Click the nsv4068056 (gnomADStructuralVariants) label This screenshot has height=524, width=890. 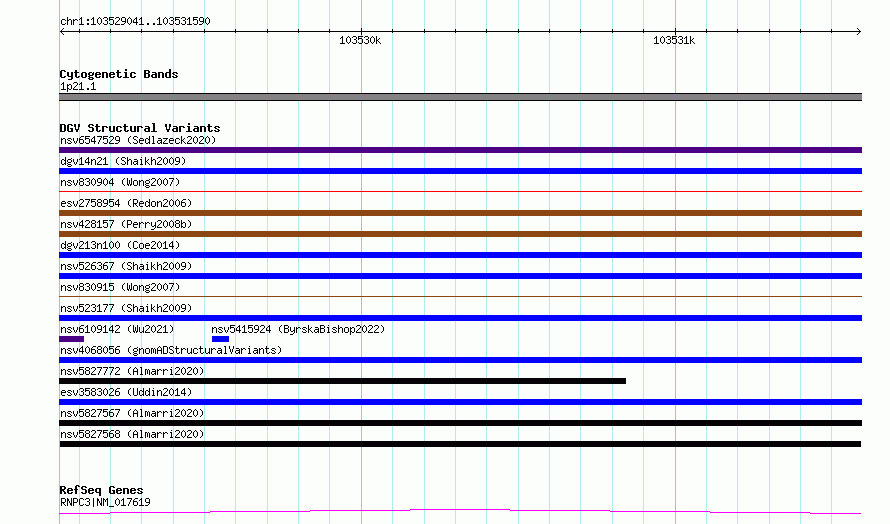171,350
